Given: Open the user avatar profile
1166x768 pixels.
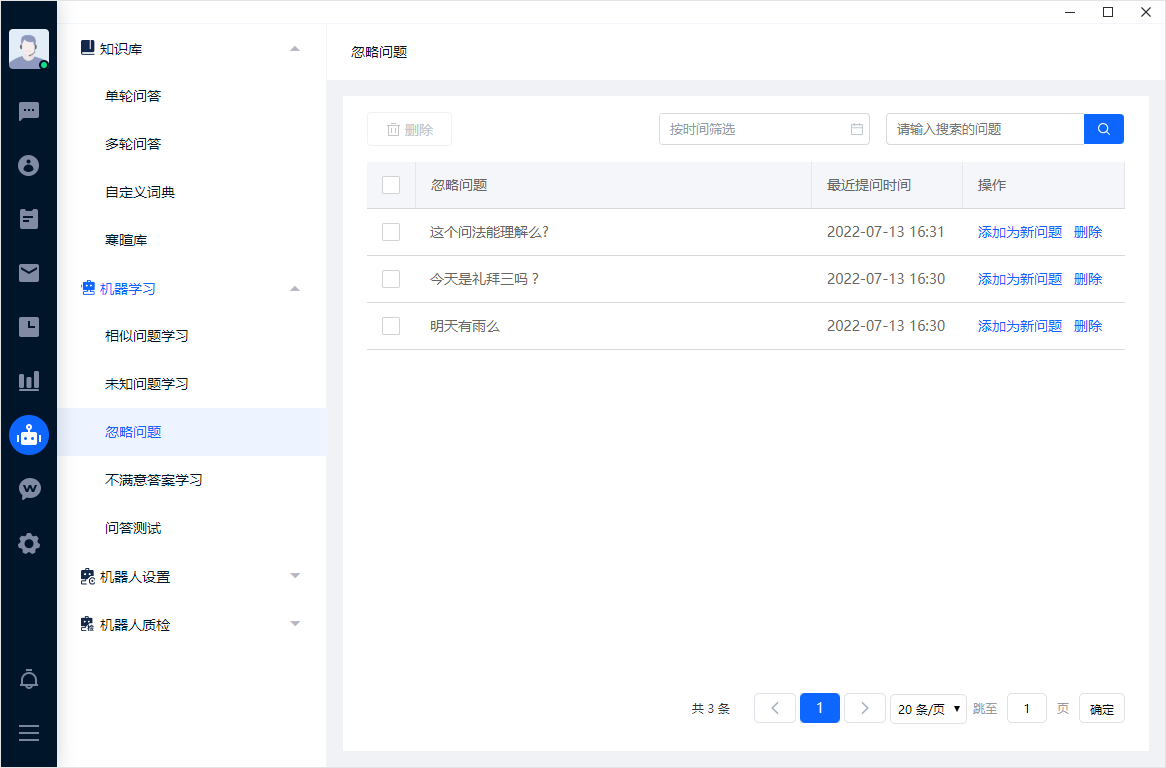Looking at the screenshot, I should point(29,49).
